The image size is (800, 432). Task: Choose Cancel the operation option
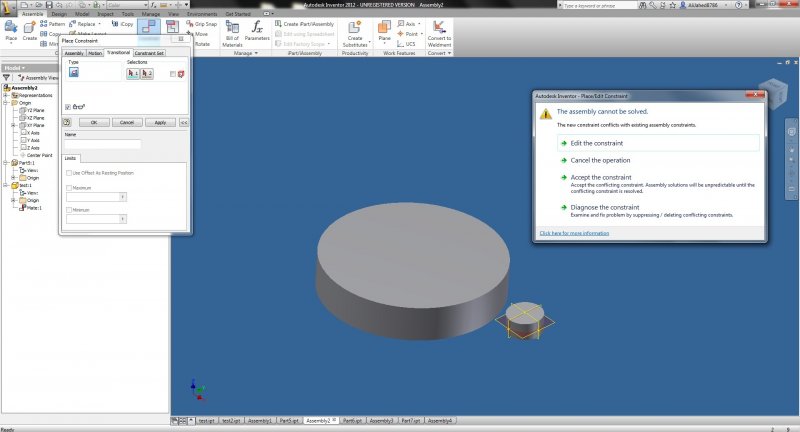point(600,160)
